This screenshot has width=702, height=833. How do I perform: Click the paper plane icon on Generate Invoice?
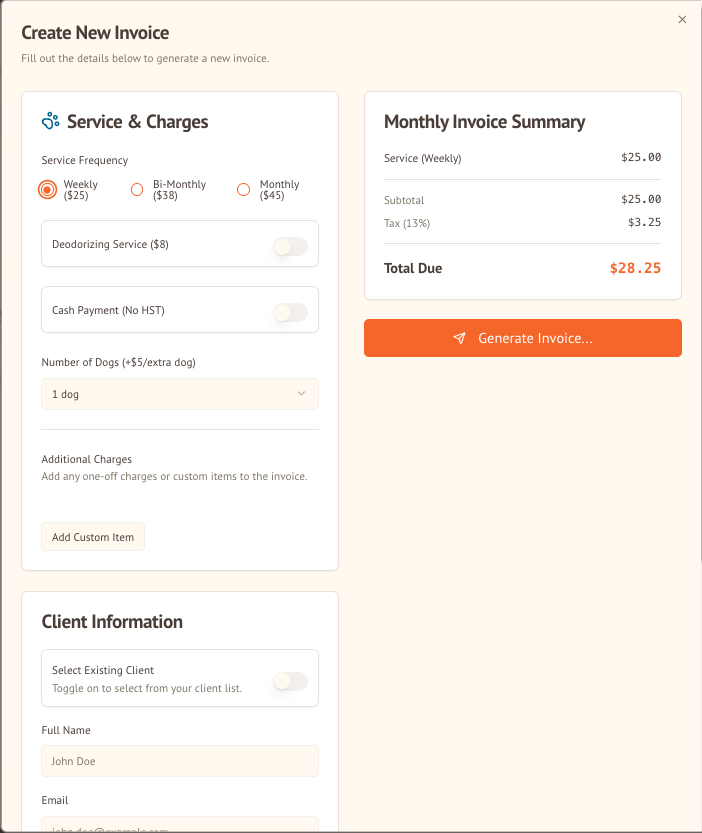pyautogui.click(x=459, y=338)
